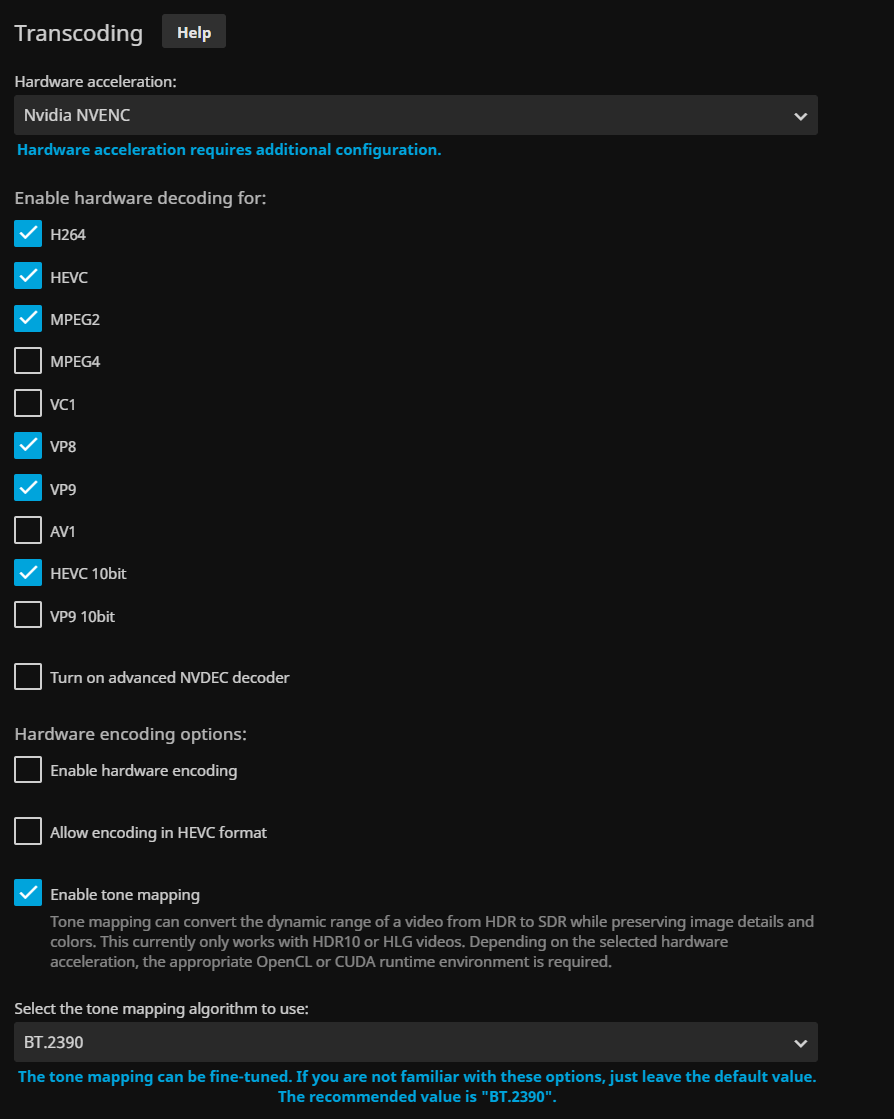The height and width of the screenshot is (1119, 894).
Task: Expand the tone mapping algorithm dropdown
Action: point(415,1042)
